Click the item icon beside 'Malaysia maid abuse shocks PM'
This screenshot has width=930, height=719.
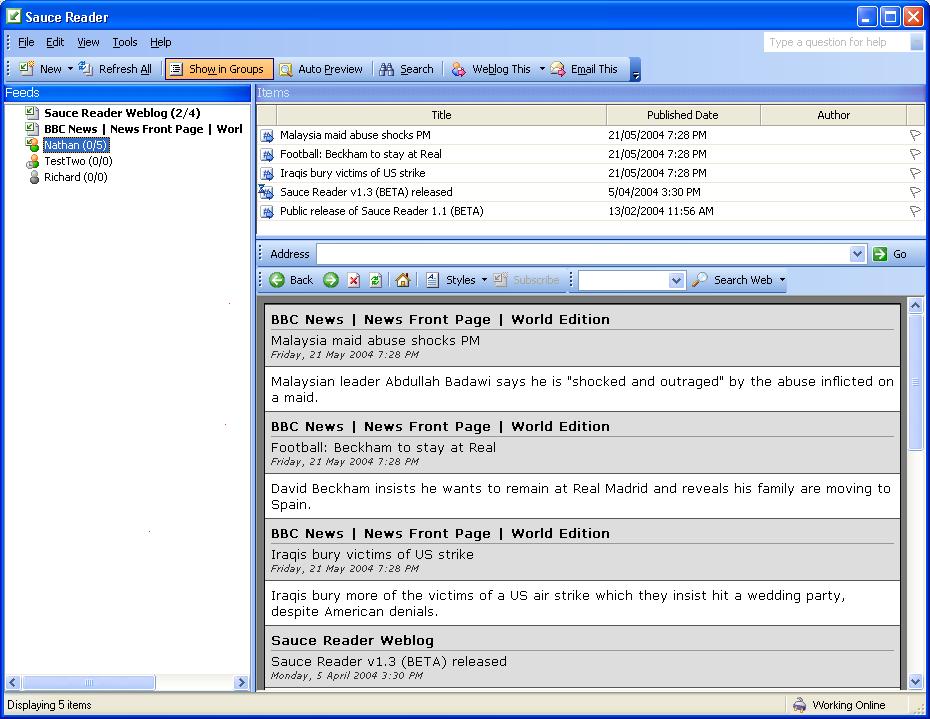pos(267,136)
